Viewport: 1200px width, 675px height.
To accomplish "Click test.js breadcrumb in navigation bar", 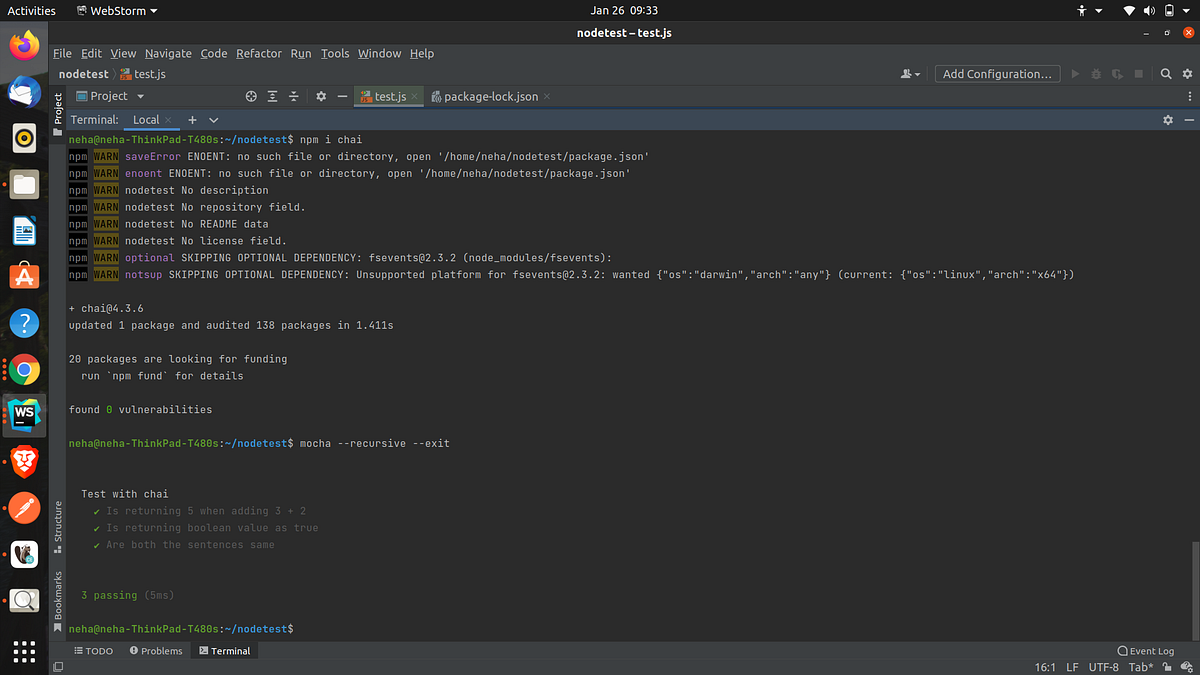I will pyautogui.click(x=143, y=74).
